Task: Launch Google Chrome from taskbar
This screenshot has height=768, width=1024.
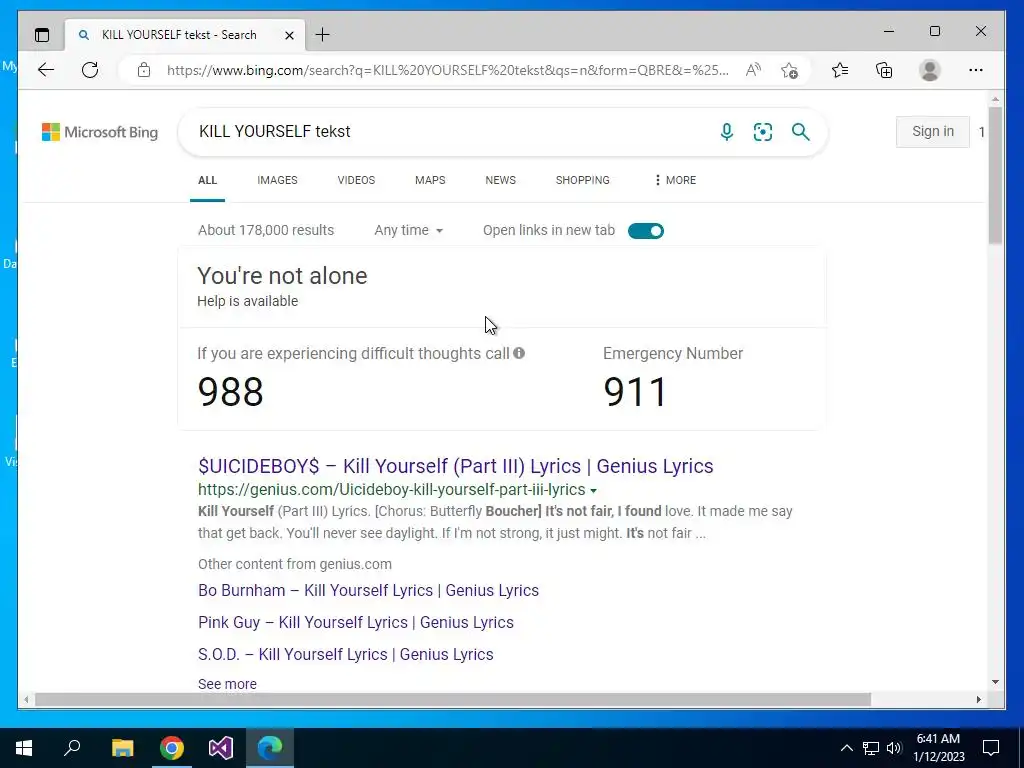Action: 172,748
